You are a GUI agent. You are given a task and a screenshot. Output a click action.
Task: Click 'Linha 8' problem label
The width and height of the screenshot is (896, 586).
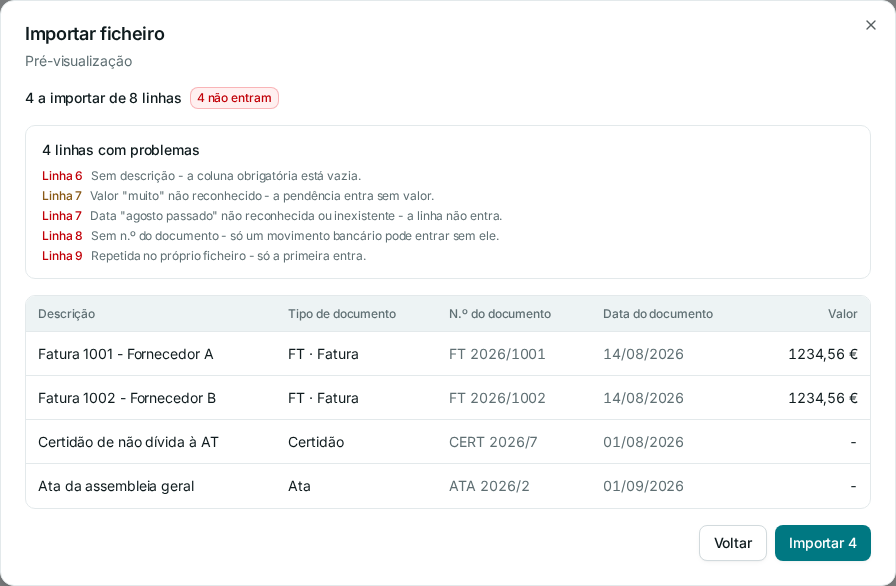point(62,236)
